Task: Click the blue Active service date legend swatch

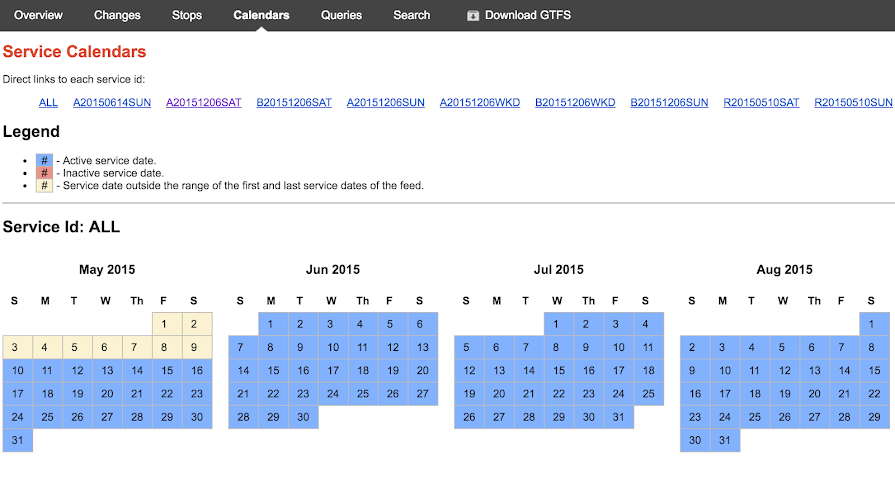Action: pos(45,160)
